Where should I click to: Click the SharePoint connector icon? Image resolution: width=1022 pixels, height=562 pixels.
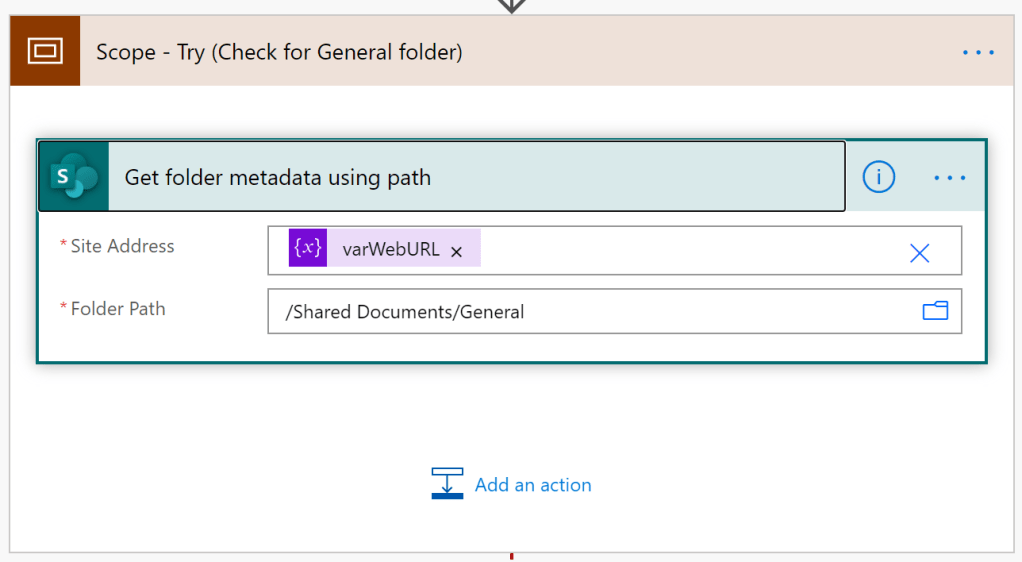(74, 177)
